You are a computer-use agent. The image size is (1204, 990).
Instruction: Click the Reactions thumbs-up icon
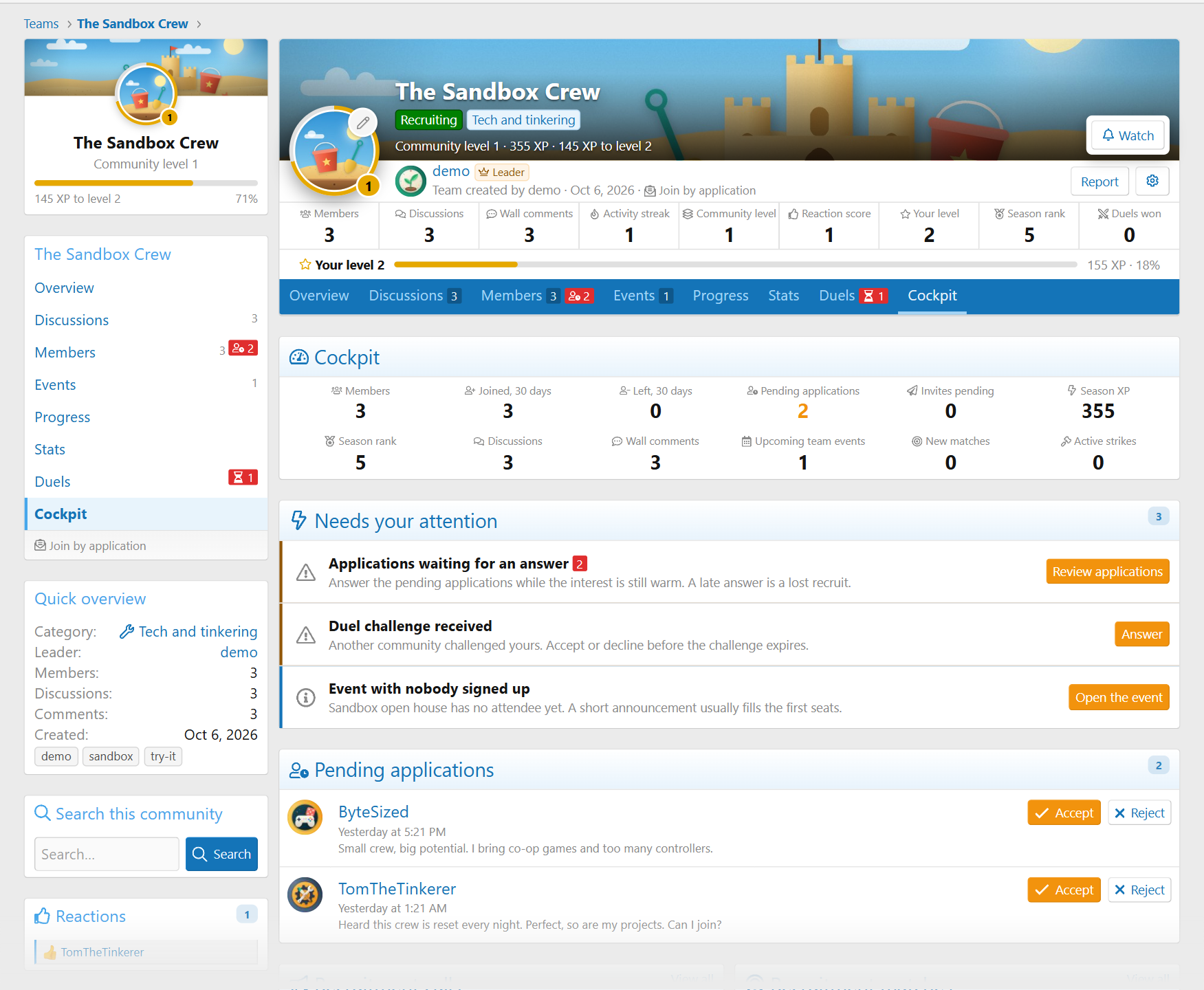pyautogui.click(x=43, y=916)
